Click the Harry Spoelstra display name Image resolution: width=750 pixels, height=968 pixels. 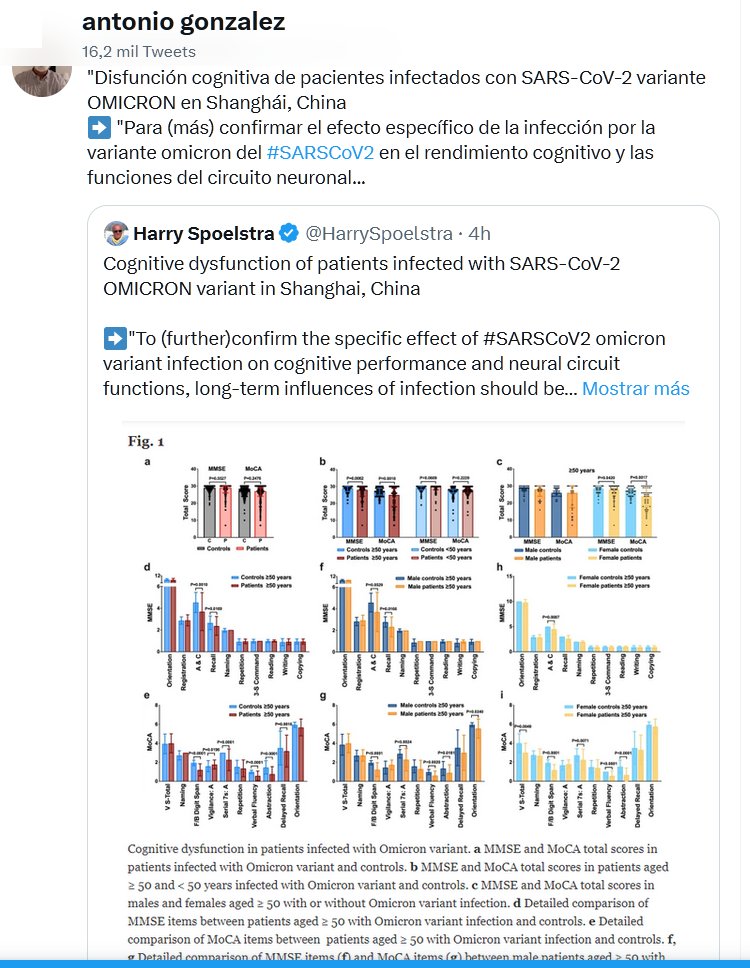click(x=202, y=234)
